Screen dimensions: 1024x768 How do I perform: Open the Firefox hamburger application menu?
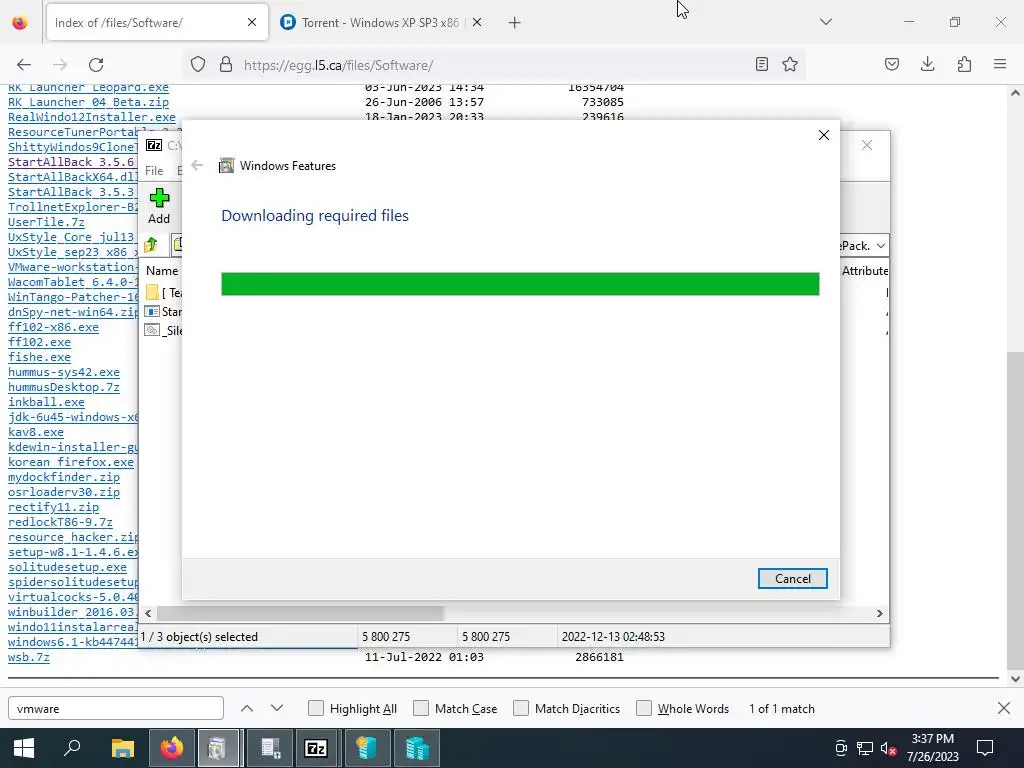(x=1000, y=64)
